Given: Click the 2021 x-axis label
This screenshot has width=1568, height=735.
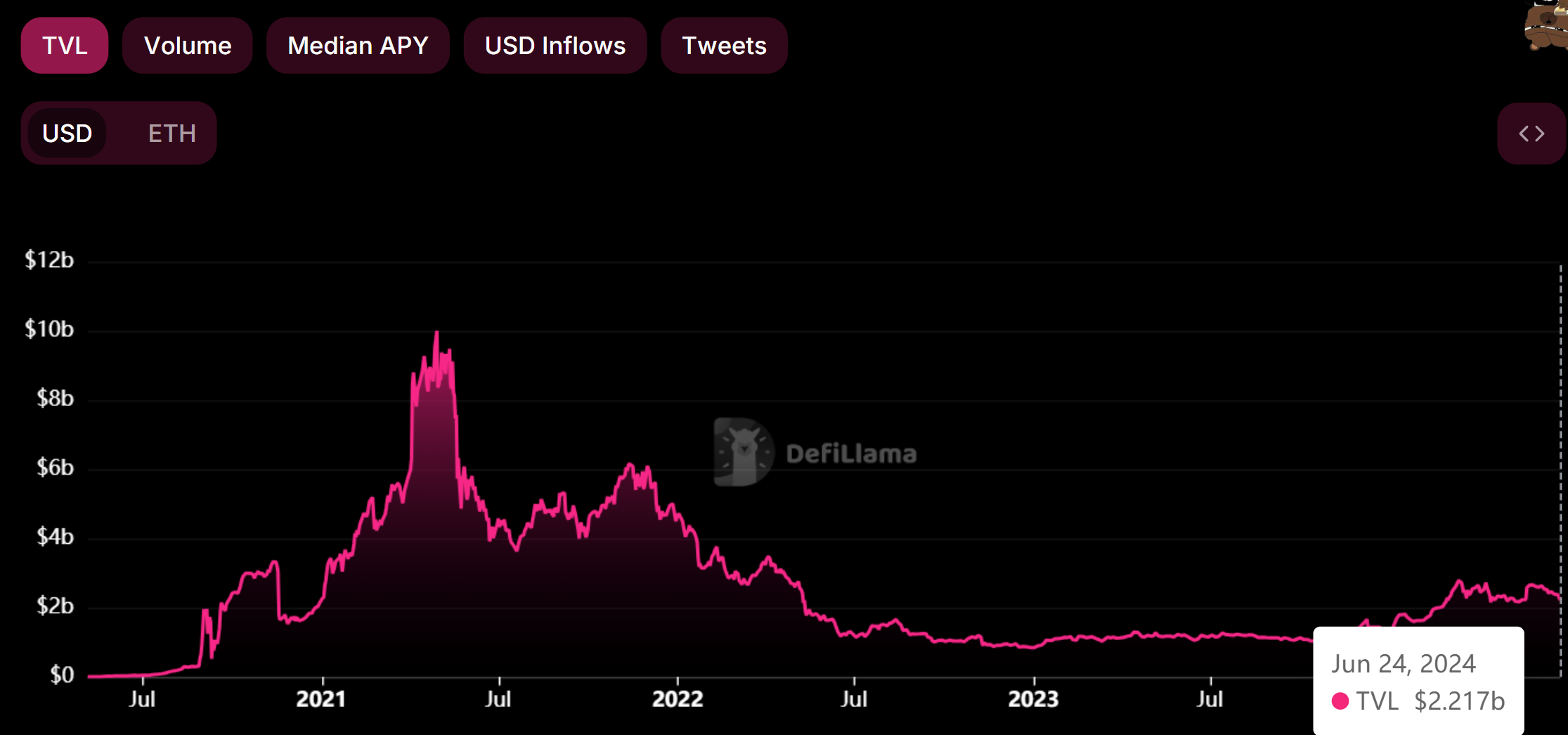Looking at the screenshot, I should pos(321,699).
